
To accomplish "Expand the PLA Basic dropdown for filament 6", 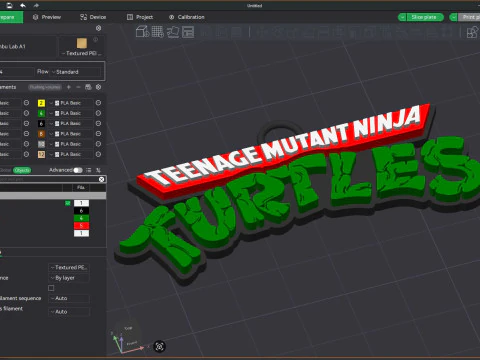I will point(71,124).
